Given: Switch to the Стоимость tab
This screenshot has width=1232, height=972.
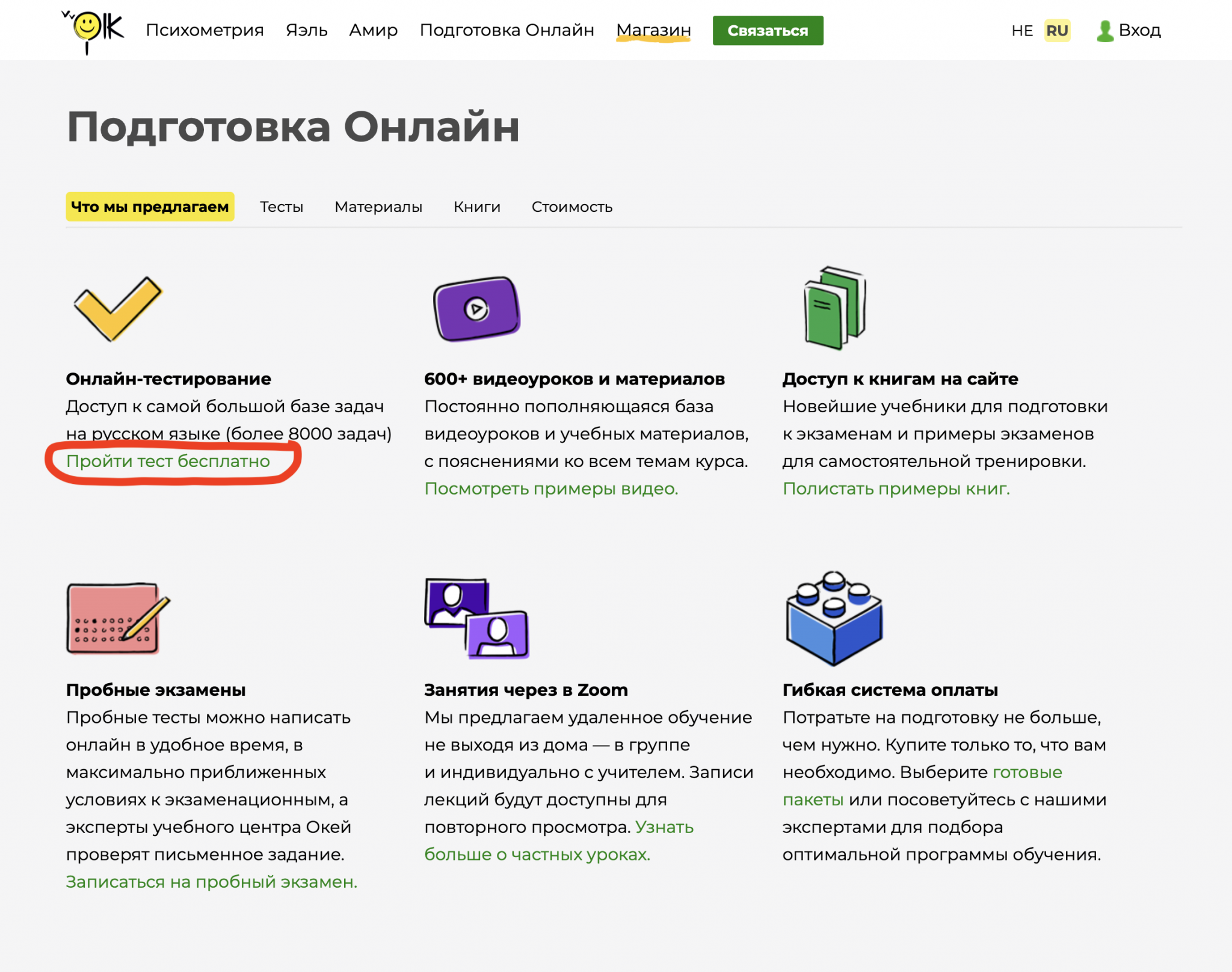Looking at the screenshot, I should coord(572,206).
